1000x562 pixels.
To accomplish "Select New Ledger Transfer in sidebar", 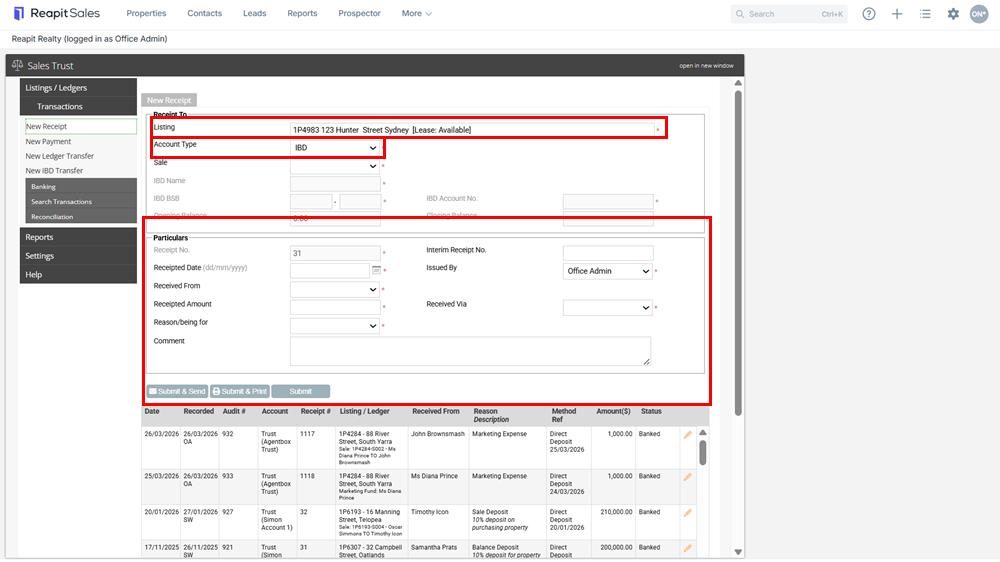I will click(x=59, y=156).
